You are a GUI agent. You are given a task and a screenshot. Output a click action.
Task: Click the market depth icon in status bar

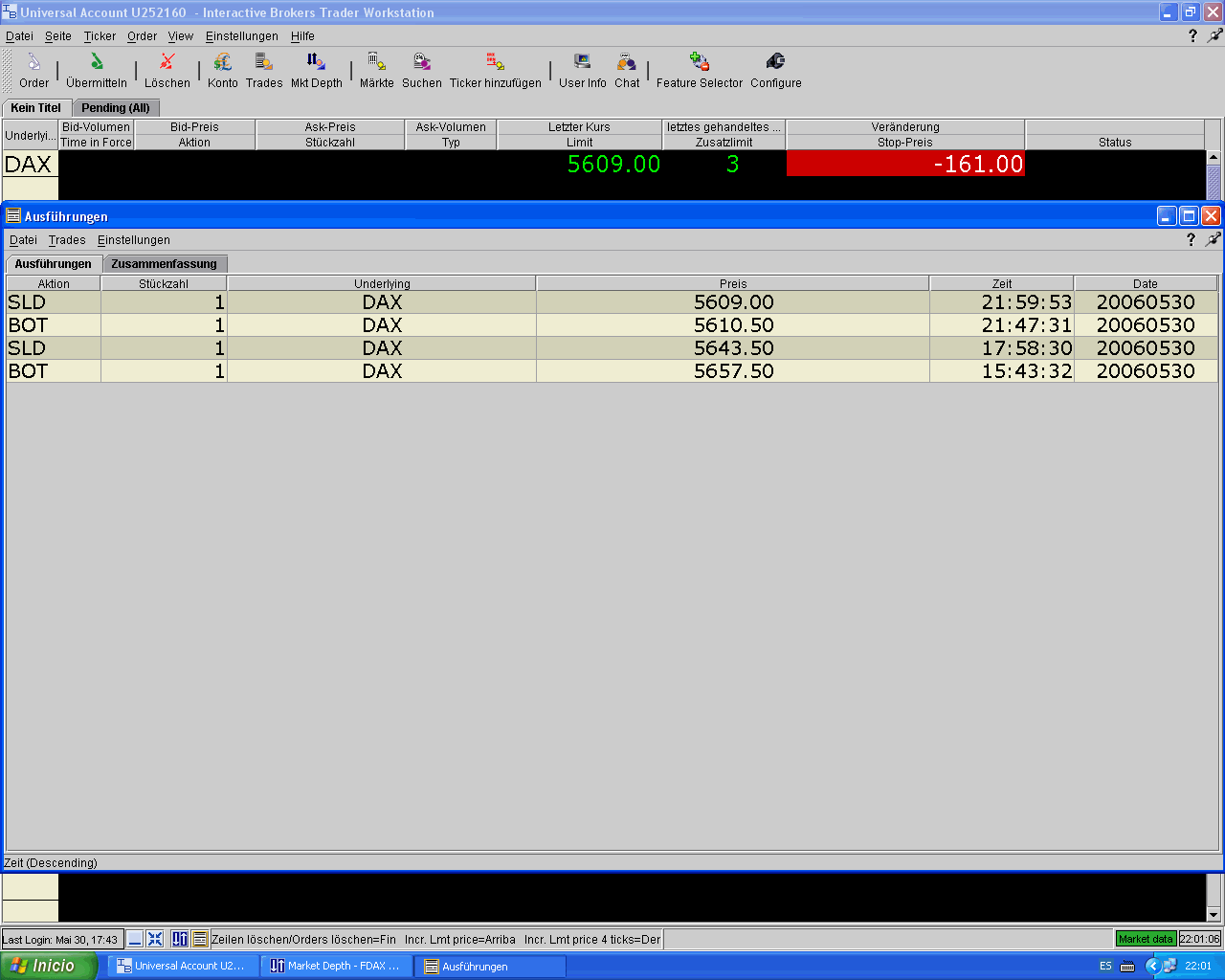click(x=180, y=939)
